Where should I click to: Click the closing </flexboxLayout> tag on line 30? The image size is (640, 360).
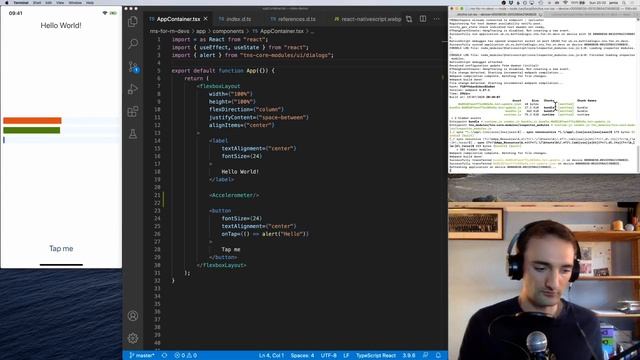click(x=221, y=265)
